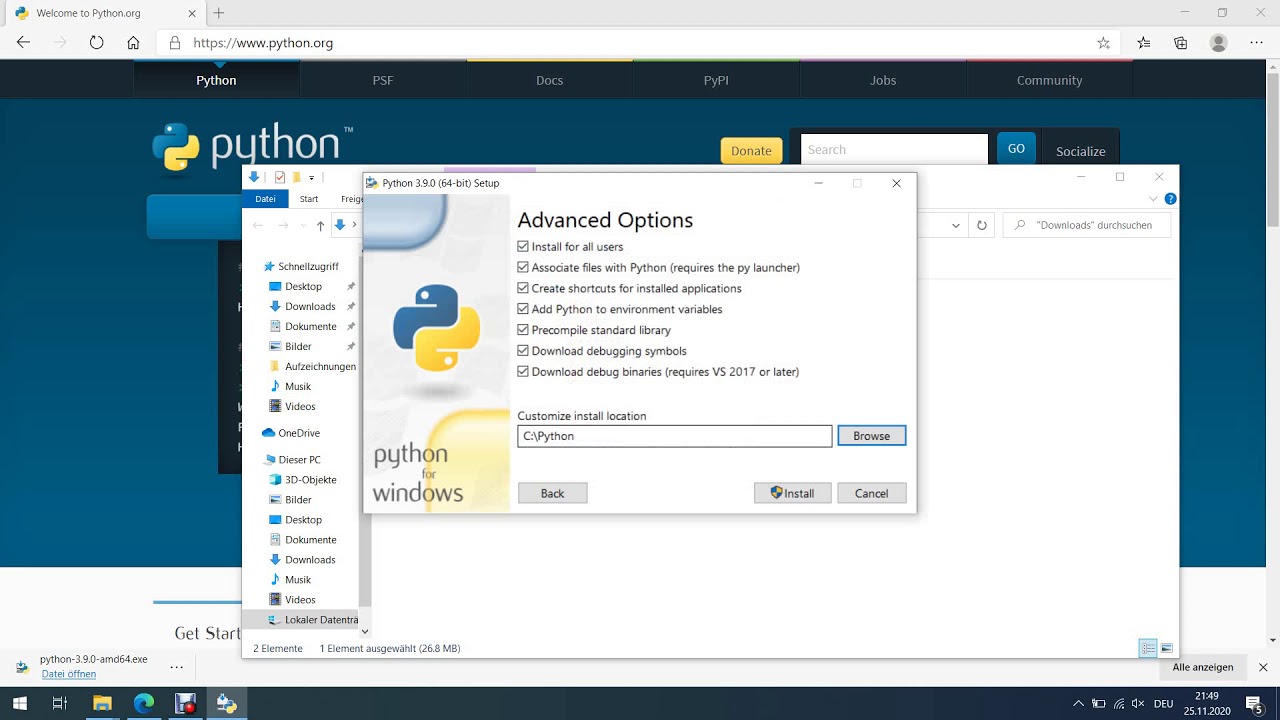
Task: Switch Explorer to large icons view
Action: point(1166,649)
